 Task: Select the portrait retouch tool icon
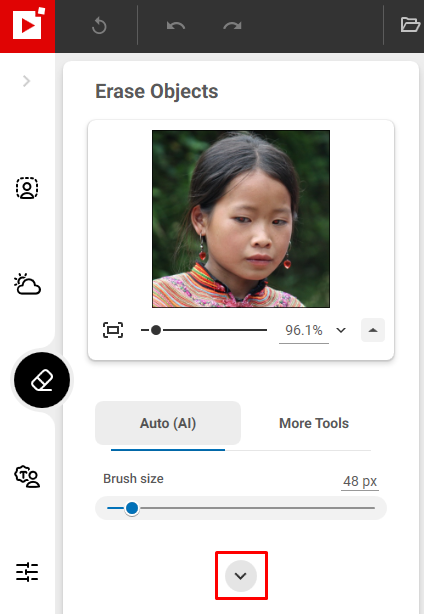click(x=27, y=188)
